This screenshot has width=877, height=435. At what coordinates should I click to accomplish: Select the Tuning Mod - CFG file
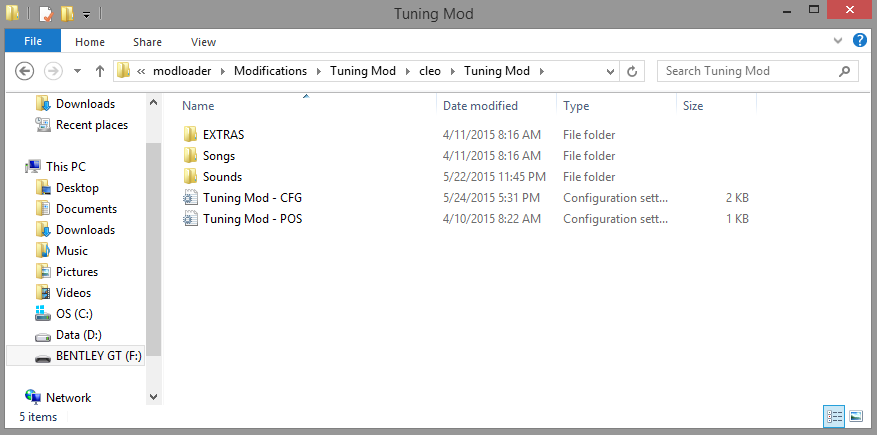[251, 198]
